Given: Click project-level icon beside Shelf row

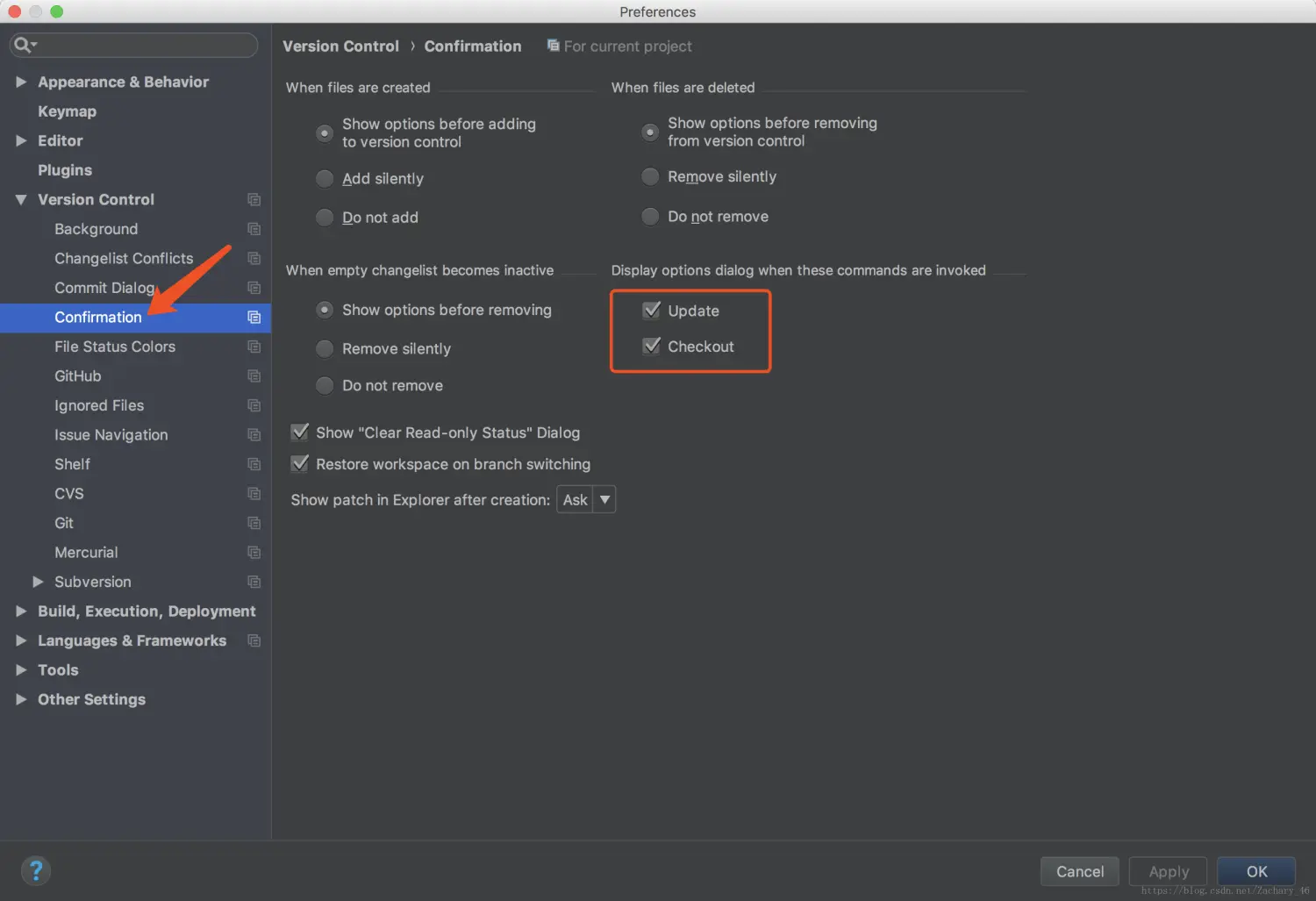Looking at the screenshot, I should tap(254, 464).
